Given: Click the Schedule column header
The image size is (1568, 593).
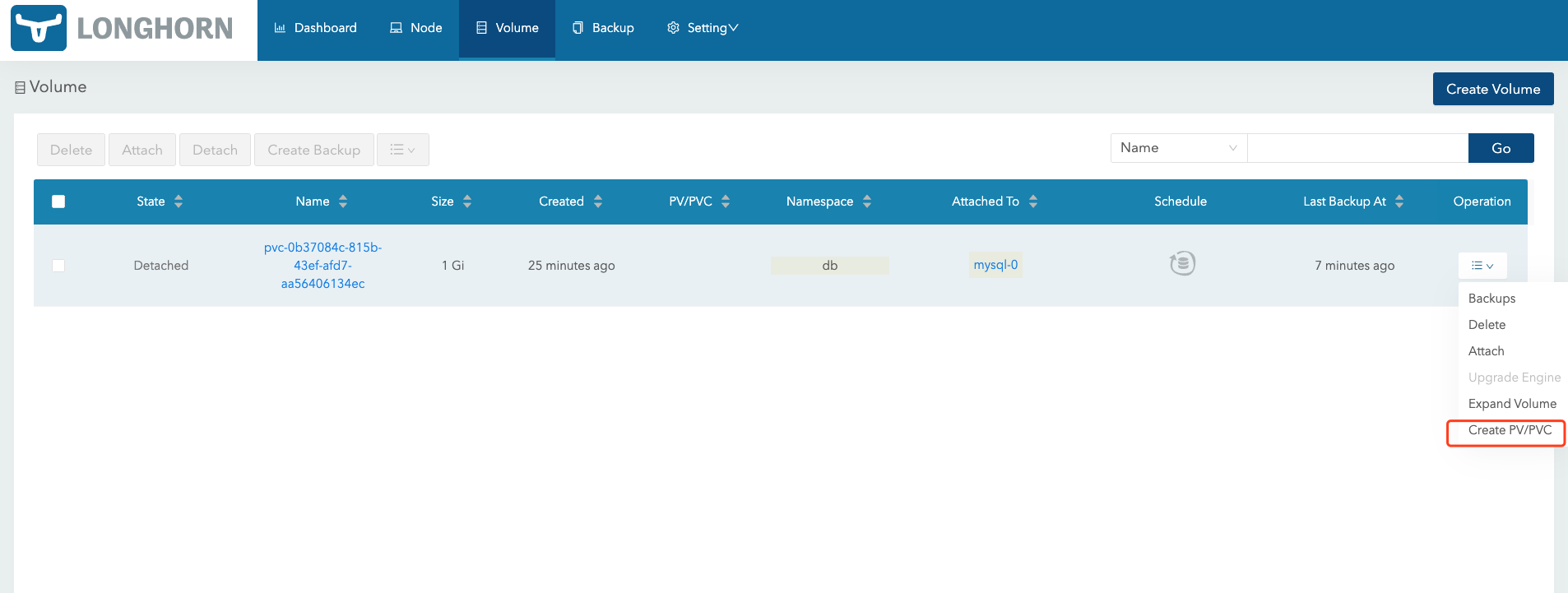Looking at the screenshot, I should pos(1180,202).
